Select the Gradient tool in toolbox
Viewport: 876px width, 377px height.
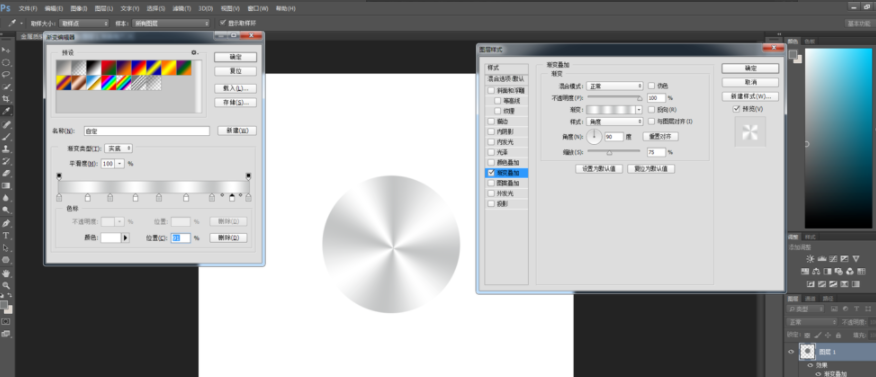tap(7, 185)
